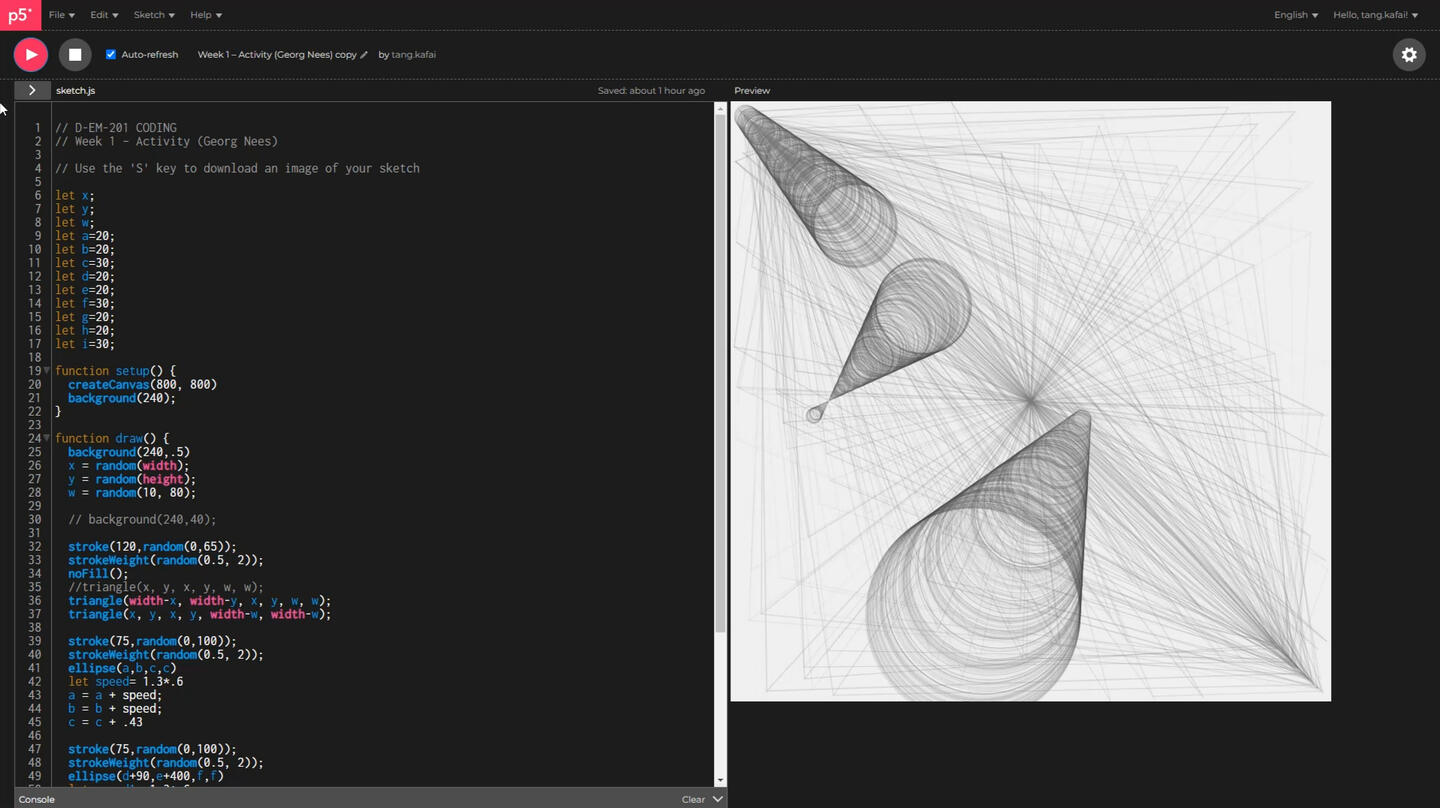Stop the running sketch
1440x808 pixels.
(75, 55)
